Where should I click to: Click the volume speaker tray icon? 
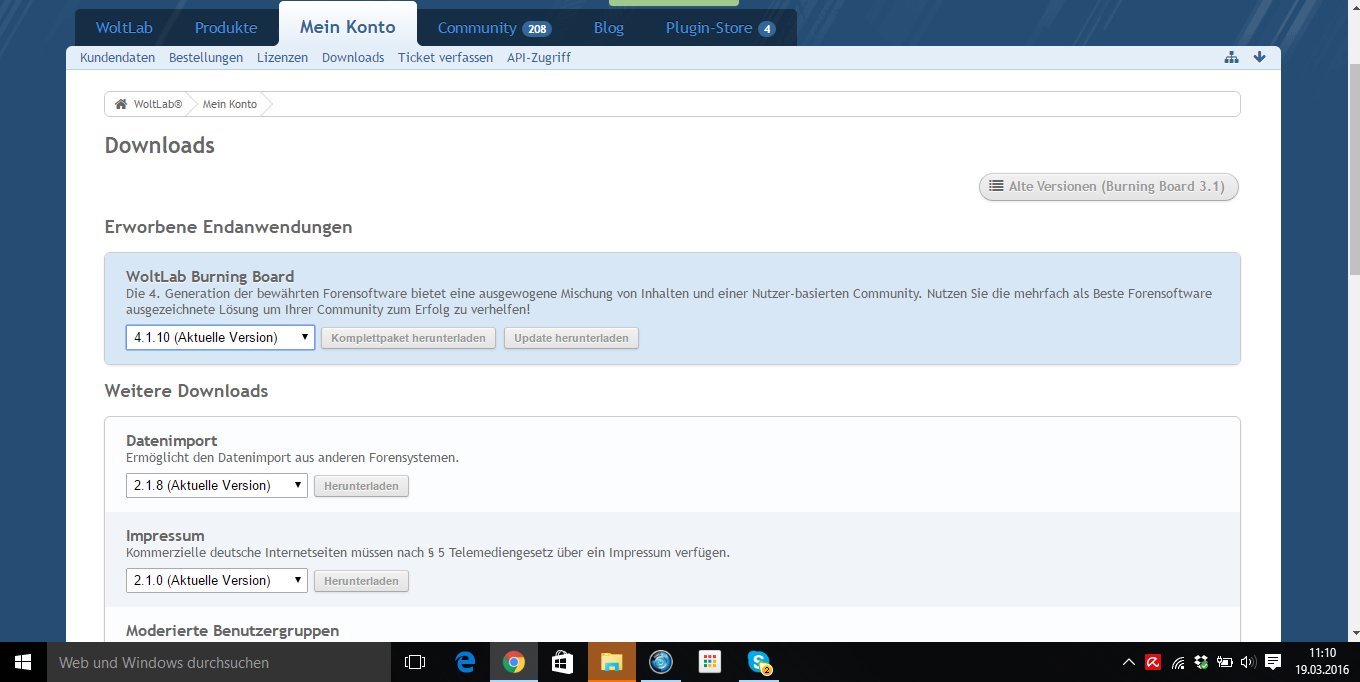(x=1247, y=662)
